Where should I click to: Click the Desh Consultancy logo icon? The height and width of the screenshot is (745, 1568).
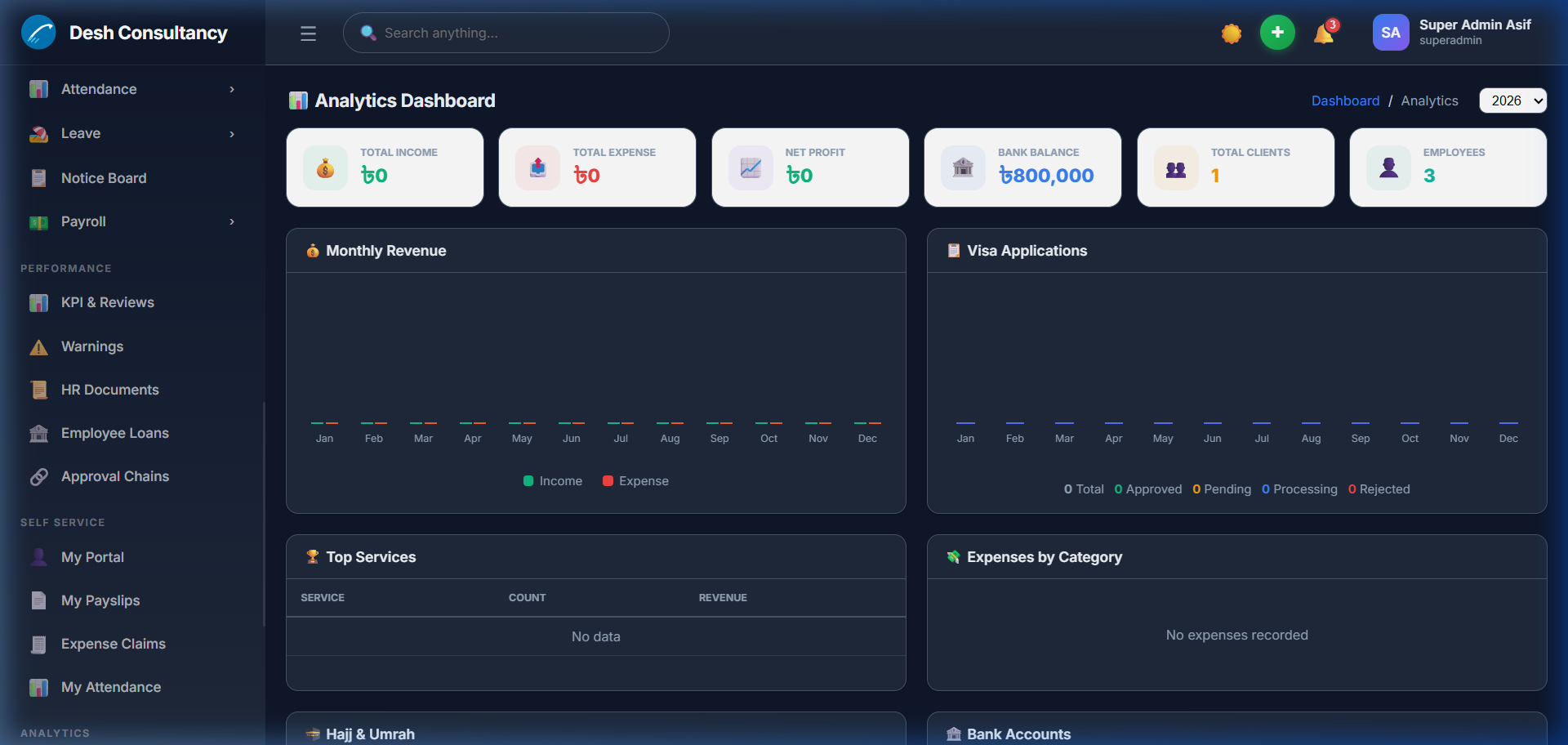point(38,33)
